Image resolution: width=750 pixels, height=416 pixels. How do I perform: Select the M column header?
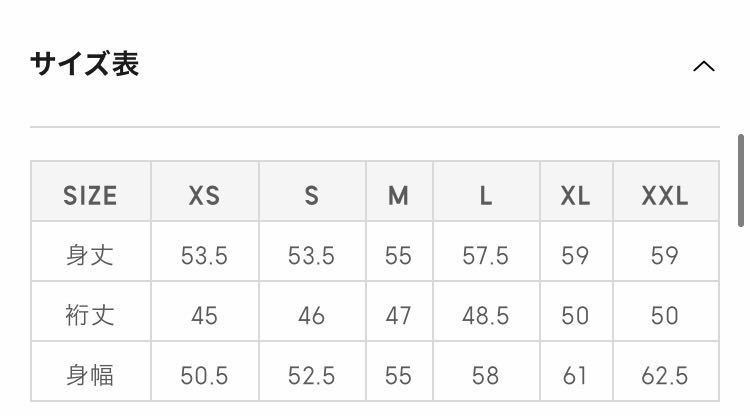pos(398,195)
